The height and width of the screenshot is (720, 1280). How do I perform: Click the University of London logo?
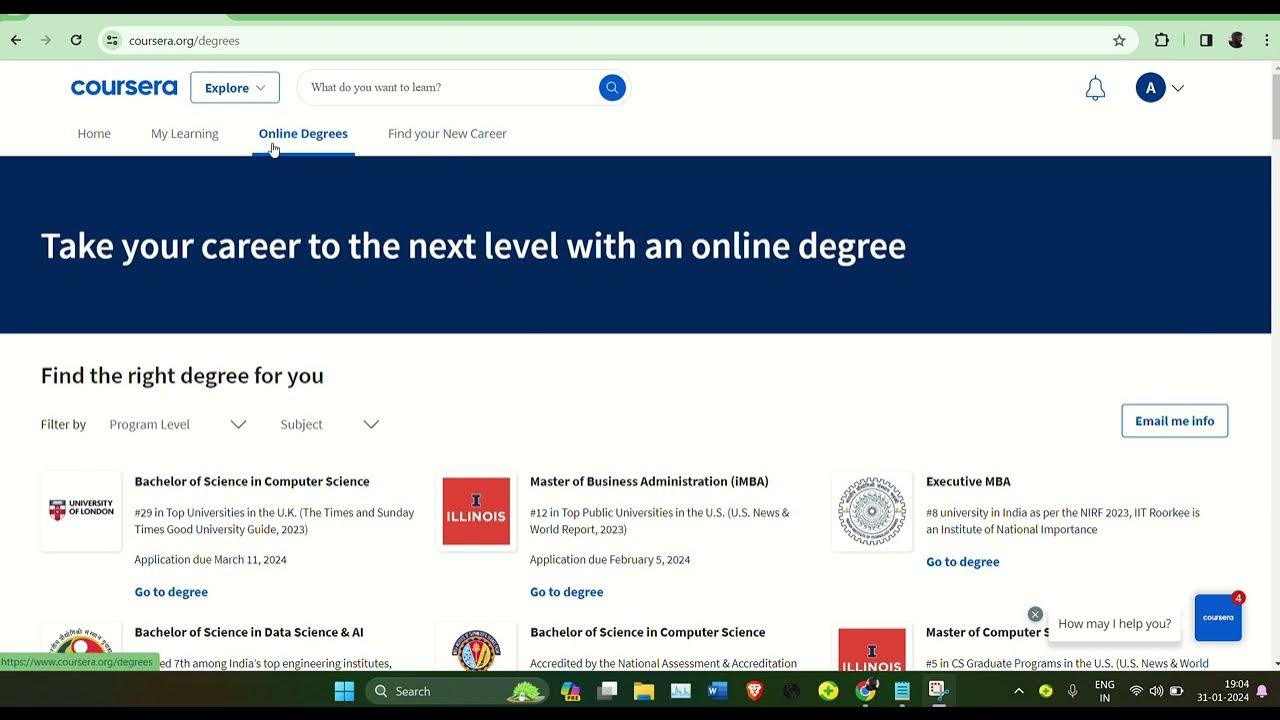(x=81, y=511)
